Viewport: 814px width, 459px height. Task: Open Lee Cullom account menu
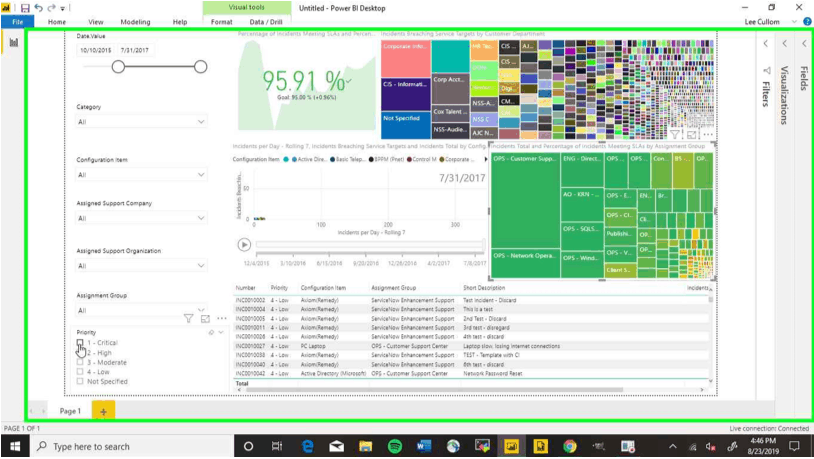762,22
